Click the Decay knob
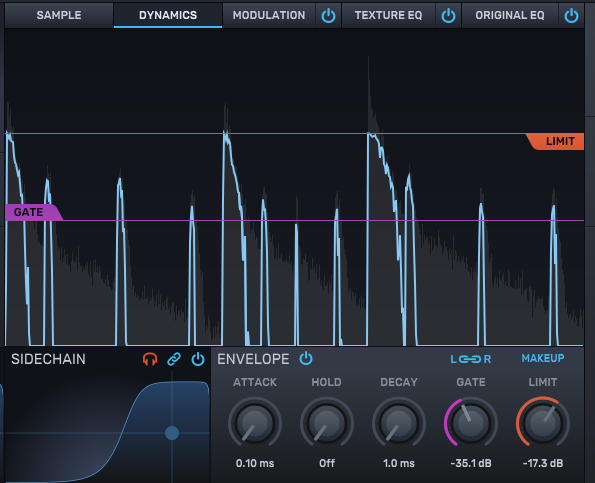 pos(399,422)
